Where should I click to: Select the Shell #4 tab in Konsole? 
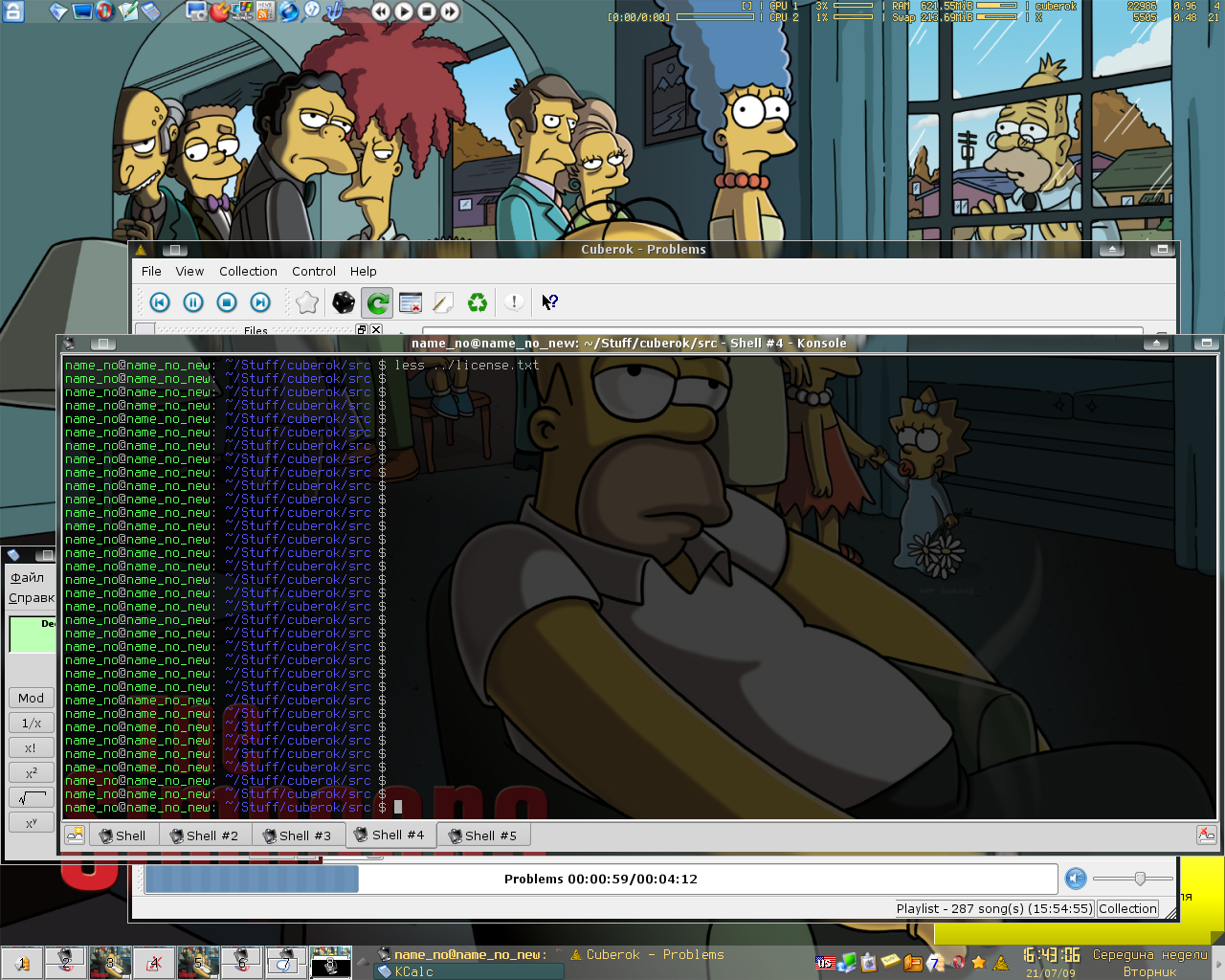click(x=390, y=835)
